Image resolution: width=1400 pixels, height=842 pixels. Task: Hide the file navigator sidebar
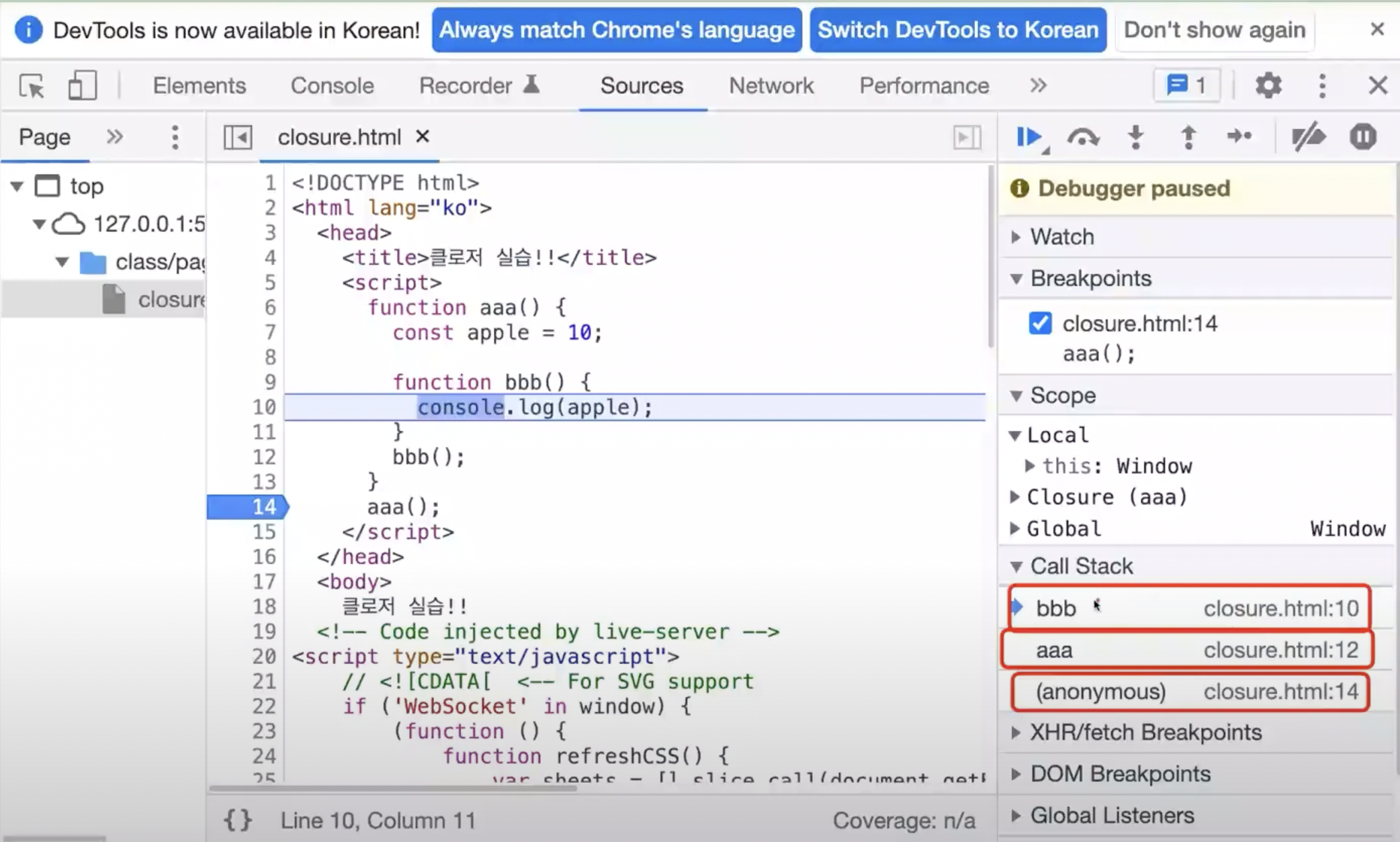click(x=238, y=137)
